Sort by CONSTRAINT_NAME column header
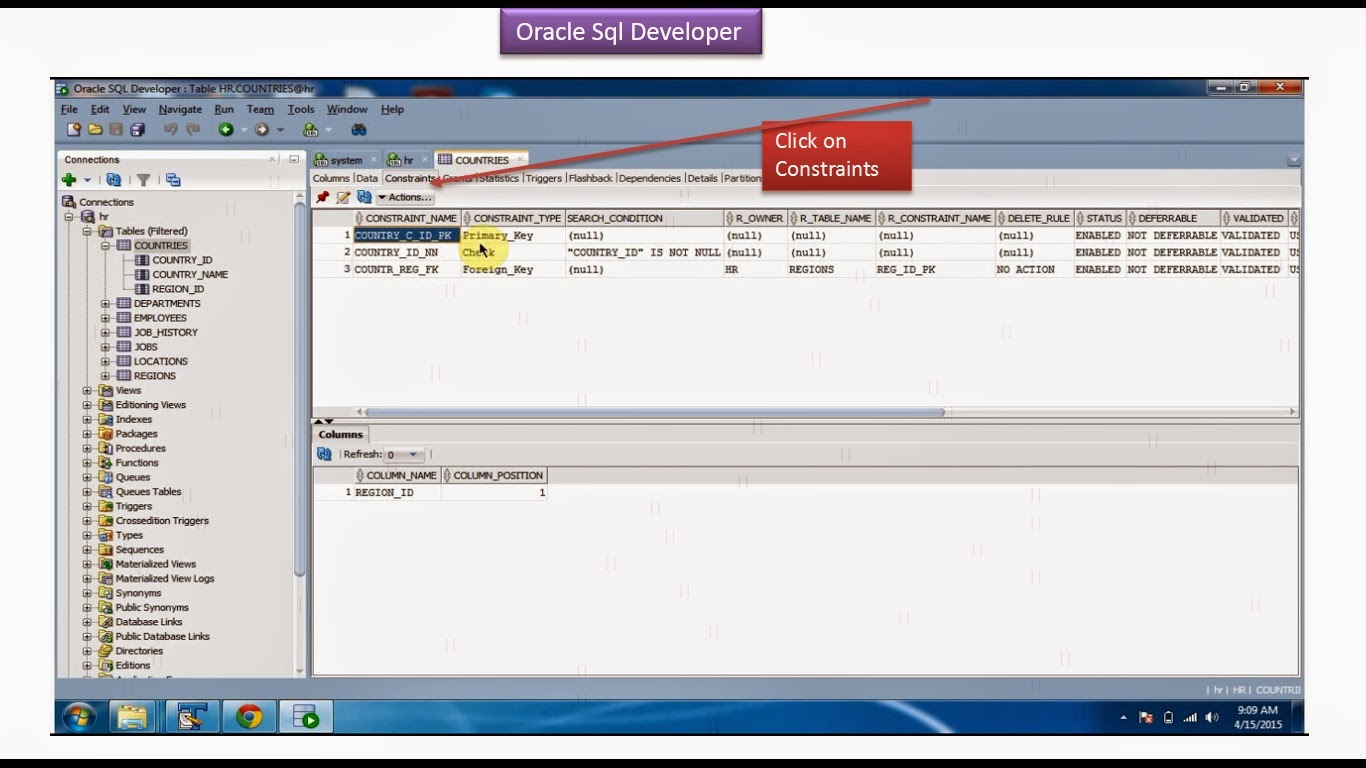The height and width of the screenshot is (768, 1366). pos(407,218)
